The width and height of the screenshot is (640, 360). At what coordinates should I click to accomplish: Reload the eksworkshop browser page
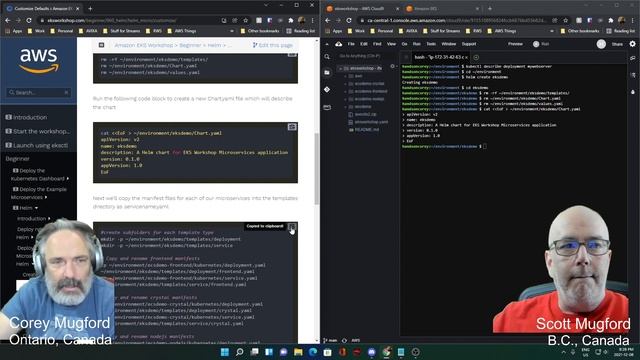click(29, 20)
